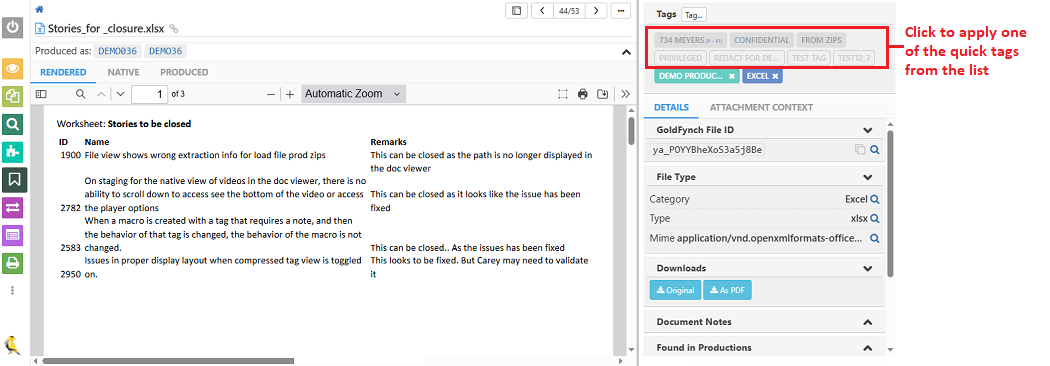Collapse the Downloads section
The width and height of the screenshot is (1050, 366).
pos(868,268)
